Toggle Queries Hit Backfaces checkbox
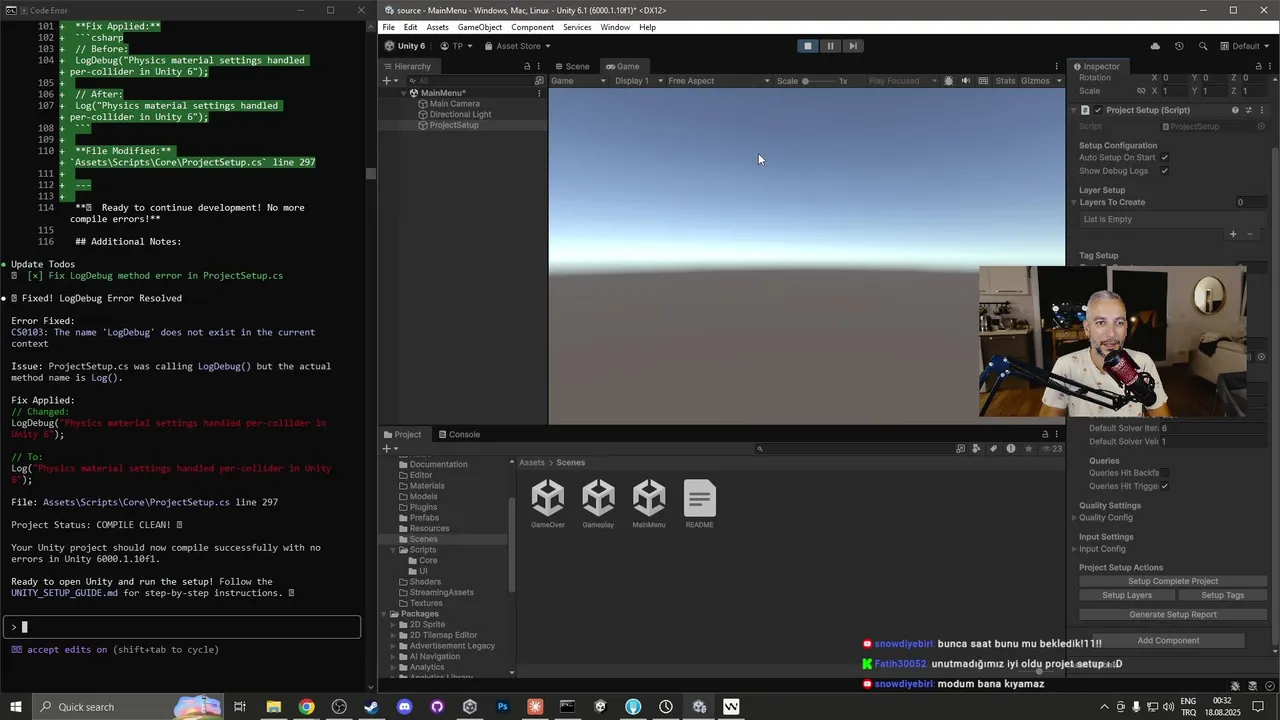The height and width of the screenshot is (720, 1280). (x=1164, y=473)
